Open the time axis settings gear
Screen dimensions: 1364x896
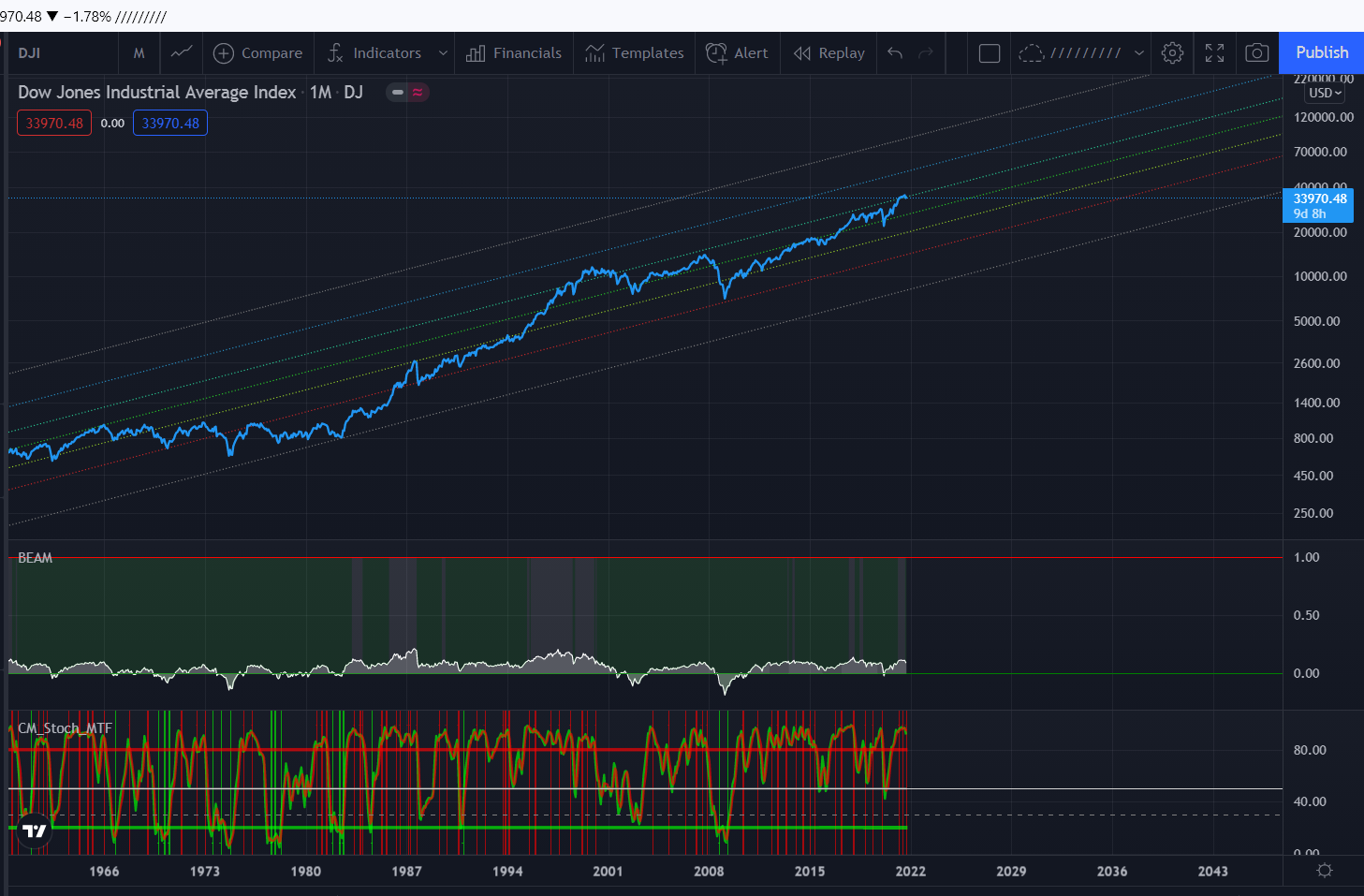1324,871
